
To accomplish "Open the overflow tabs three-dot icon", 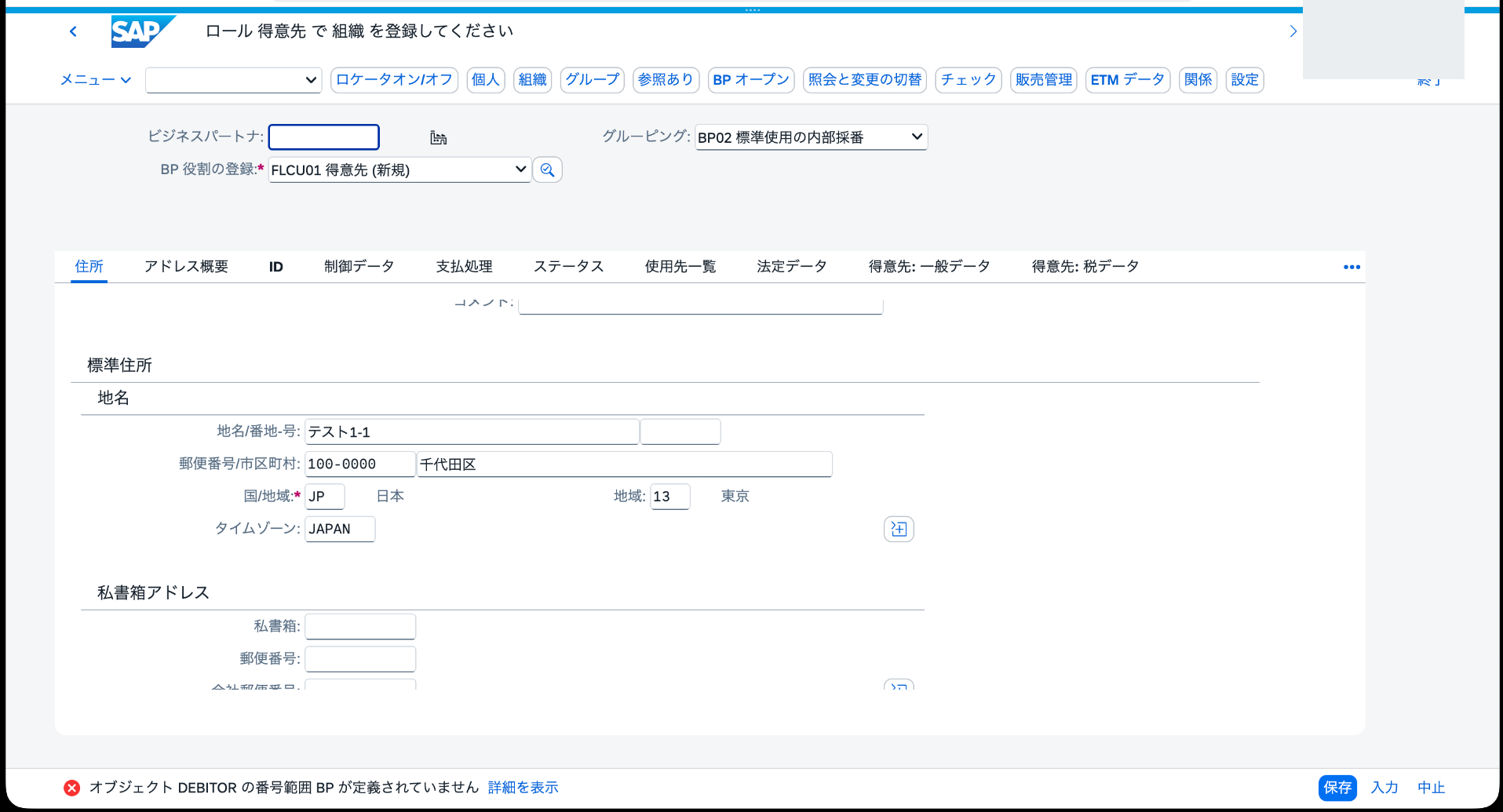I will [1352, 267].
